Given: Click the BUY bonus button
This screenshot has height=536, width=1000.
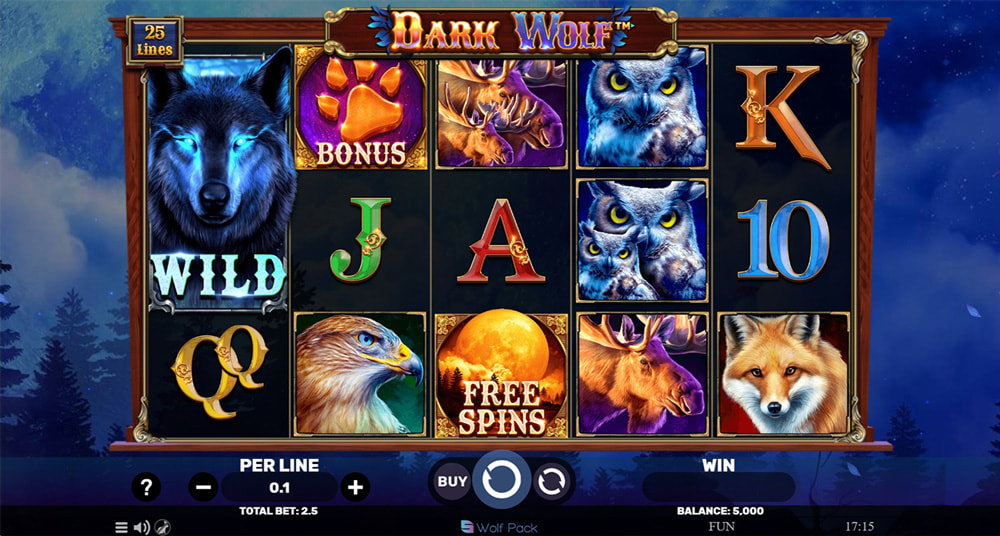Looking at the screenshot, I should (x=452, y=481).
